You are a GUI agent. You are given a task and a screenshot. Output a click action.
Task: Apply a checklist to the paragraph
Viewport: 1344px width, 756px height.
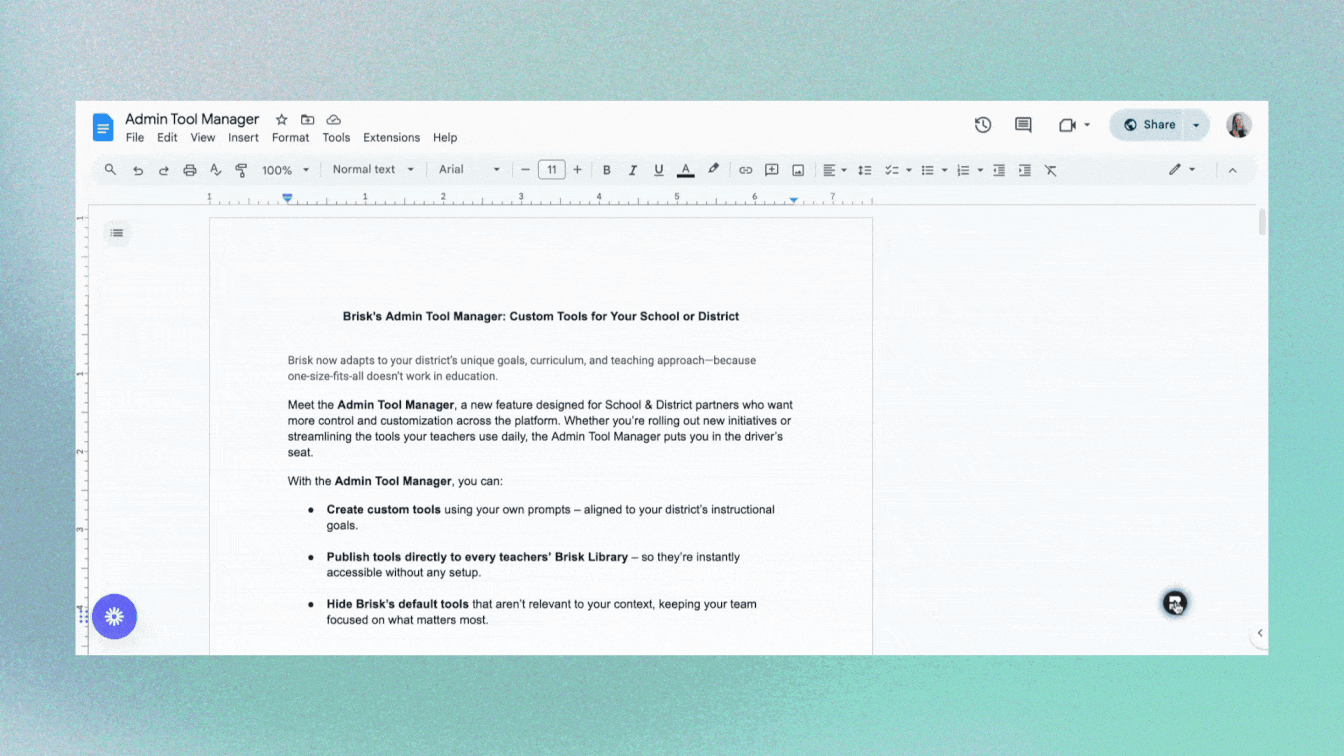[x=891, y=170]
